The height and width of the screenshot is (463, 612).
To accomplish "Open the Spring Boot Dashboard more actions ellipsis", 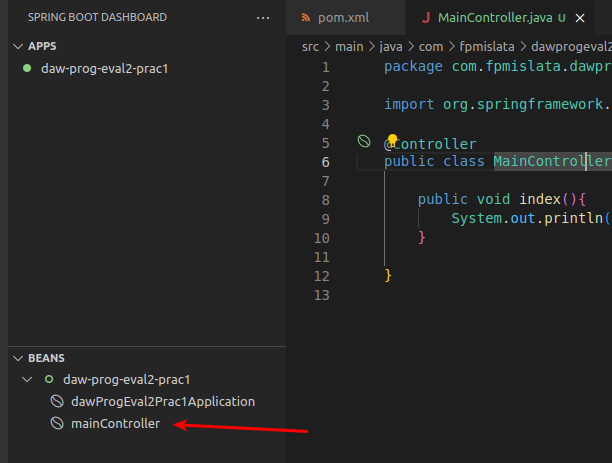I will click(x=263, y=18).
